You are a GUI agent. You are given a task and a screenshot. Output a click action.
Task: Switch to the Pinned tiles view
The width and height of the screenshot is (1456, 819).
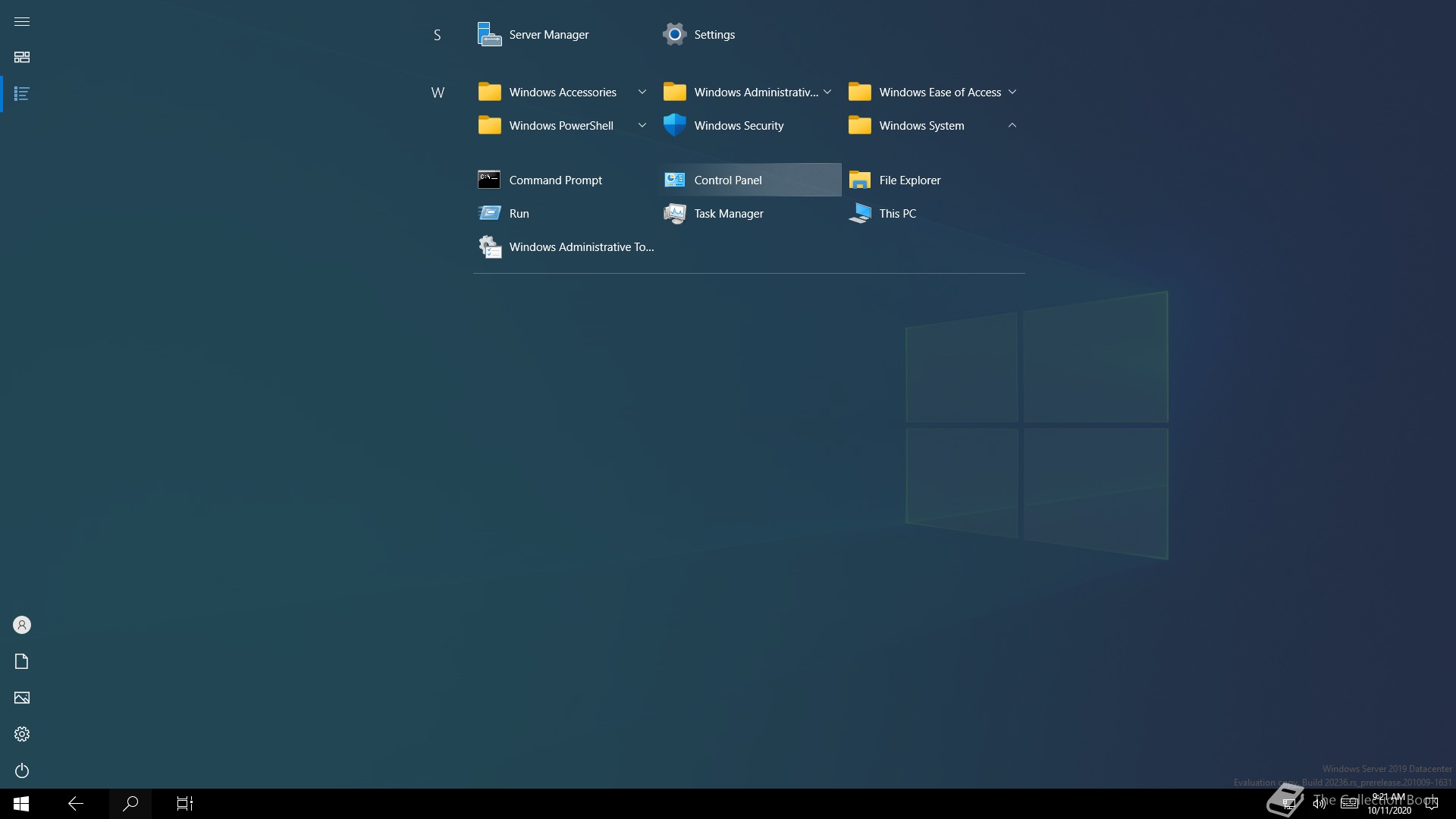[x=22, y=58]
